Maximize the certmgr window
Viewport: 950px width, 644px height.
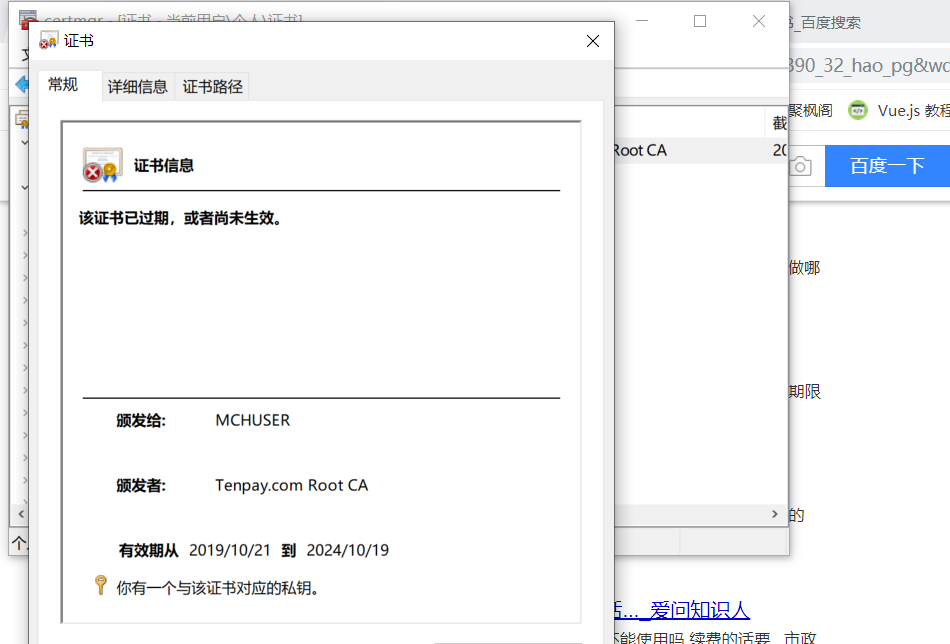[700, 21]
